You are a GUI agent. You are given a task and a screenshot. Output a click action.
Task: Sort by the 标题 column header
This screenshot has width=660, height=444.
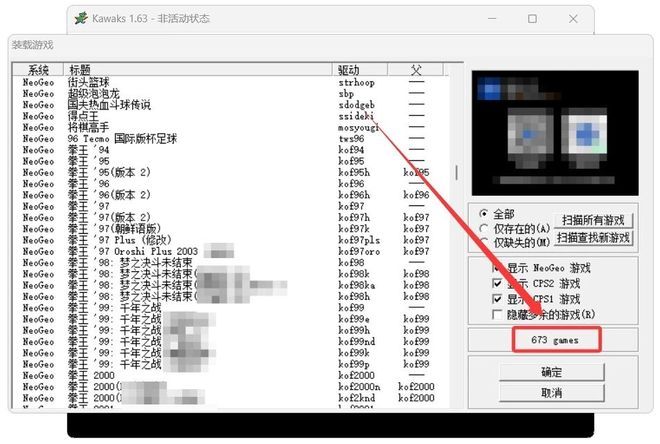198,69
